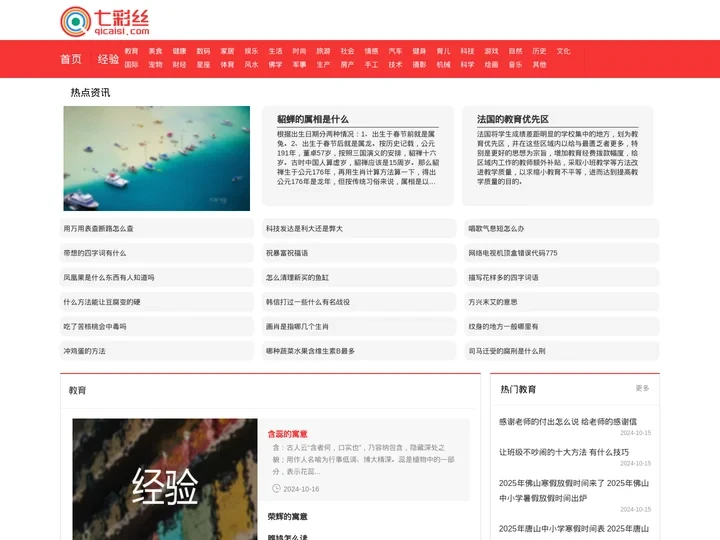Open the 旅游 category
Viewport: 720px width, 540px height.
323,51
